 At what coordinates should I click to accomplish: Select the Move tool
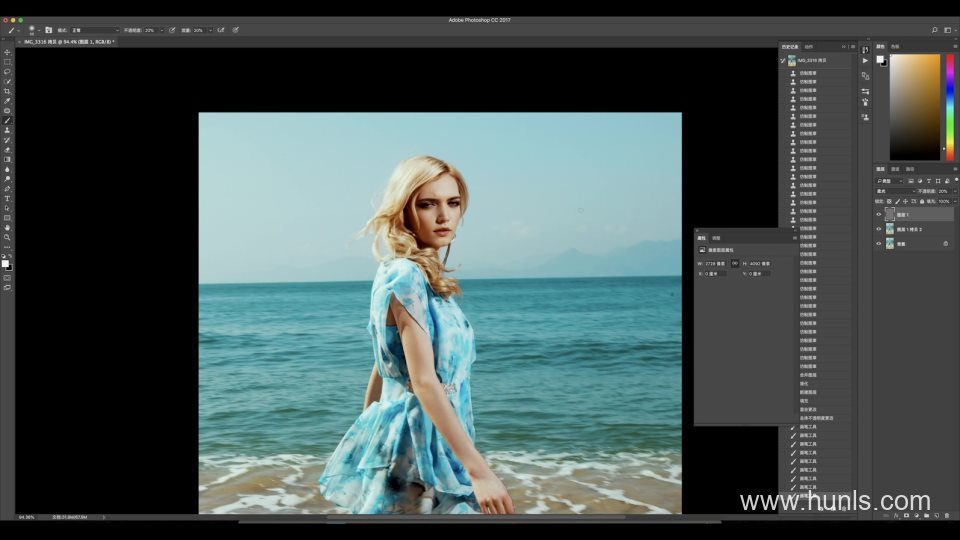click(7, 52)
